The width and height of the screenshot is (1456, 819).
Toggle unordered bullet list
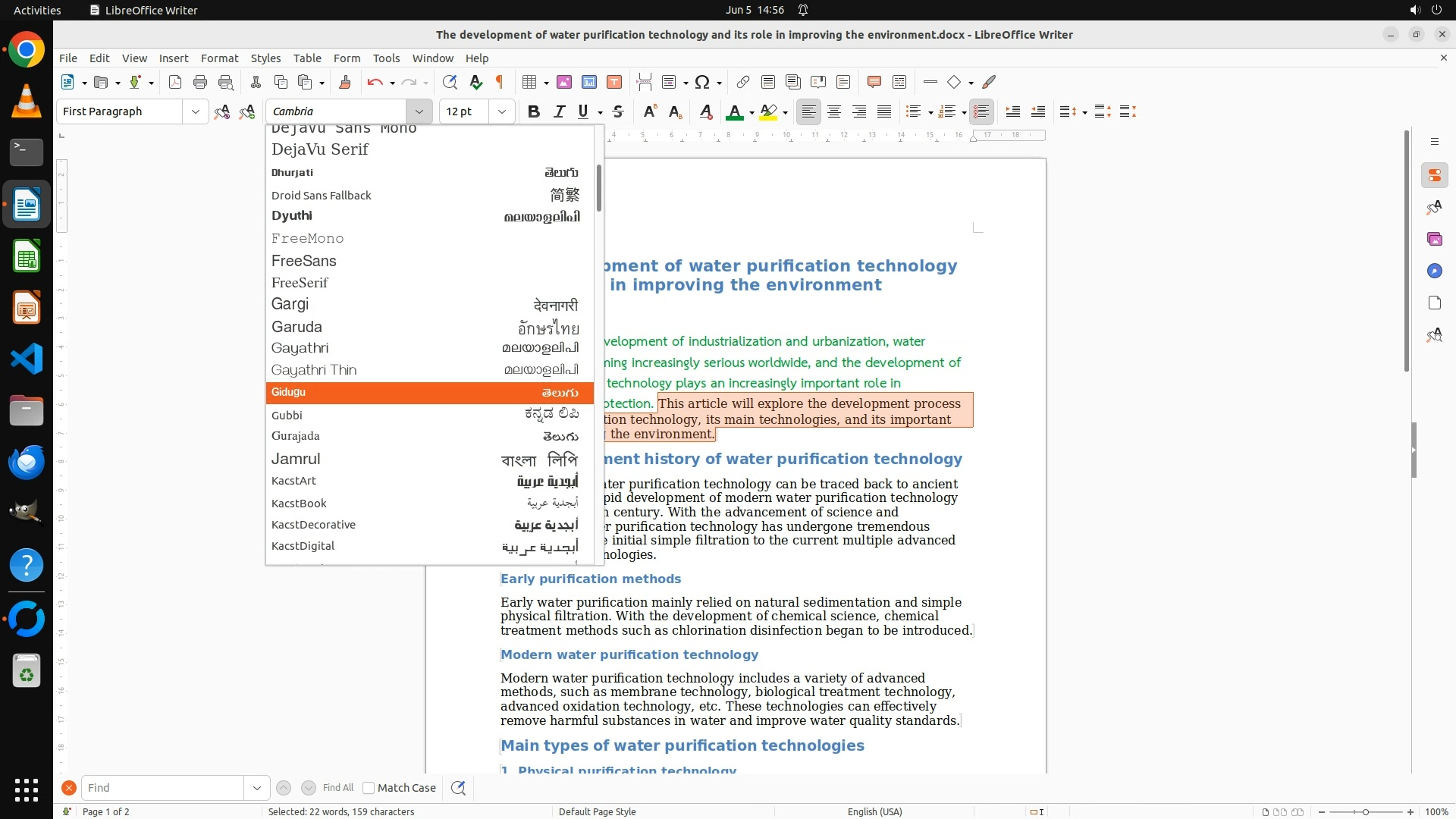tap(913, 111)
